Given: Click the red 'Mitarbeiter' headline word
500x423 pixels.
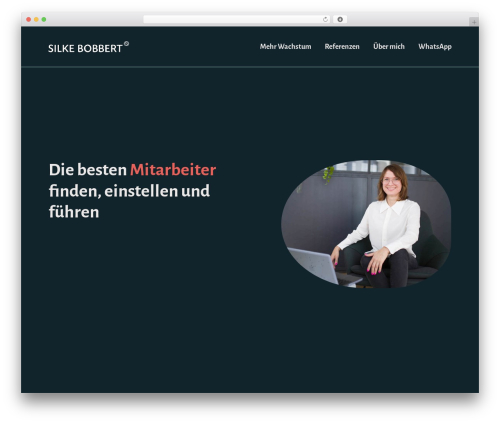Looking at the screenshot, I should (x=173, y=170).
